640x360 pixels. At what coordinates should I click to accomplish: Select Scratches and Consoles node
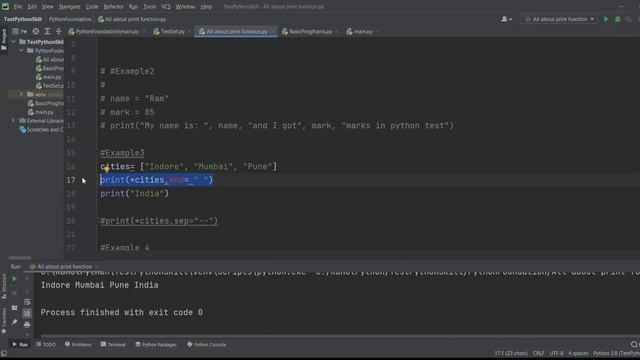(x=41, y=130)
